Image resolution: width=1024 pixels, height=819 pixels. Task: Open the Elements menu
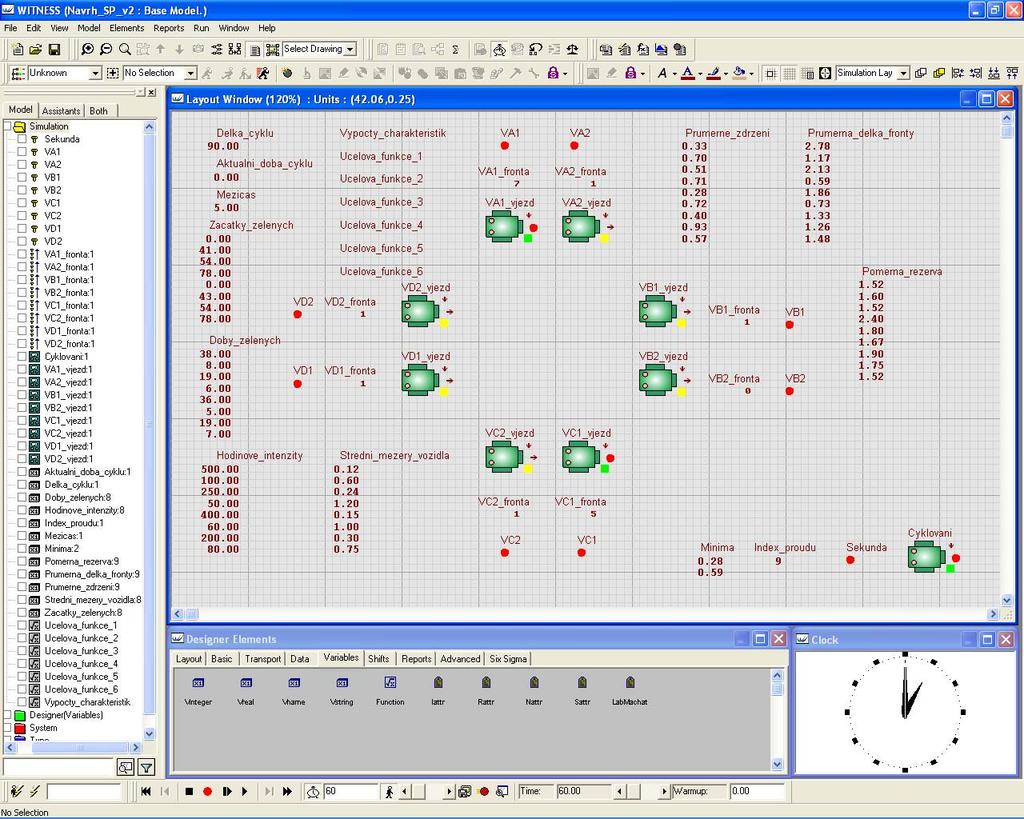(127, 28)
